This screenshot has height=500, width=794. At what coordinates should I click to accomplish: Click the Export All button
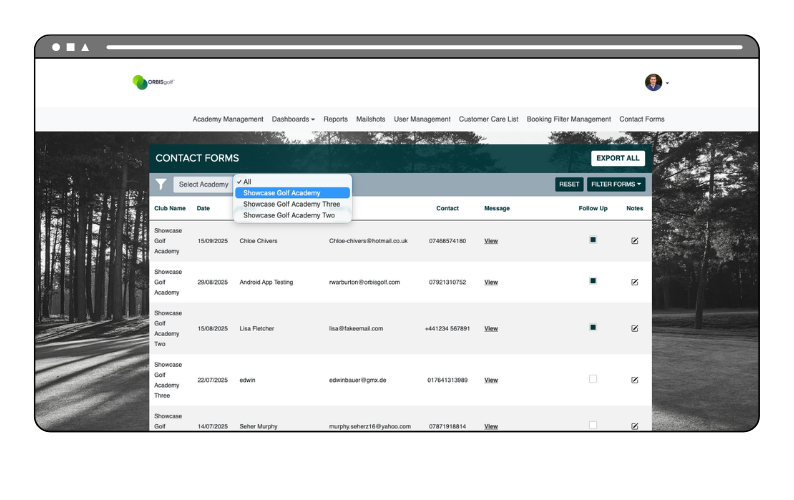tap(618, 158)
